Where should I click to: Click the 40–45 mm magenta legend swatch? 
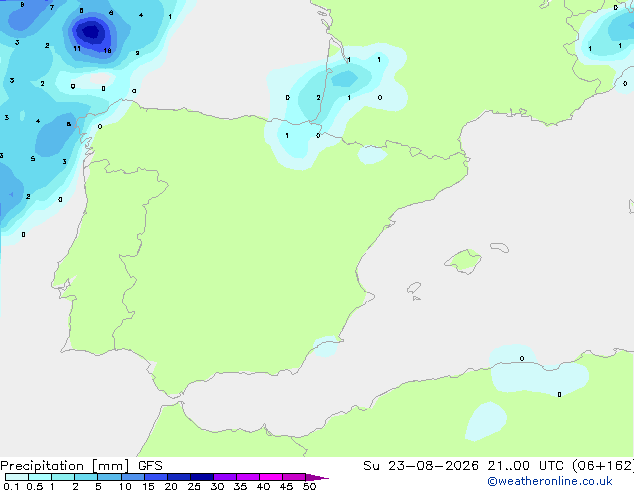(271, 477)
